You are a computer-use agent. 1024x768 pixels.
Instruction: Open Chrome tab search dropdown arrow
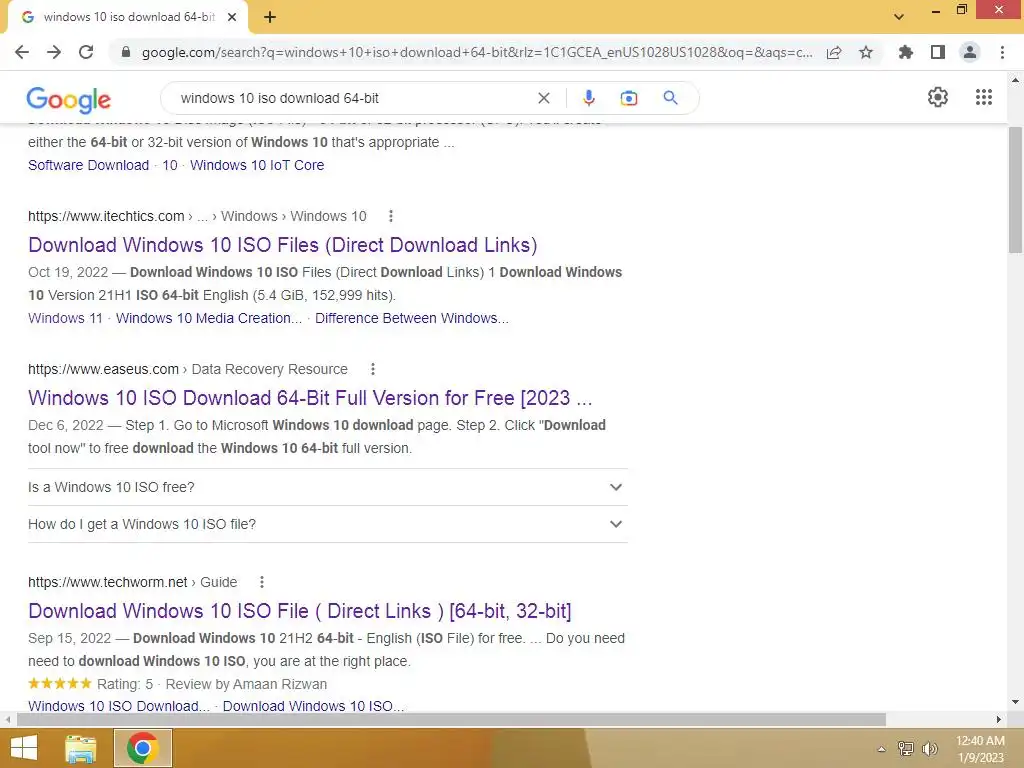tap(899, 17)
